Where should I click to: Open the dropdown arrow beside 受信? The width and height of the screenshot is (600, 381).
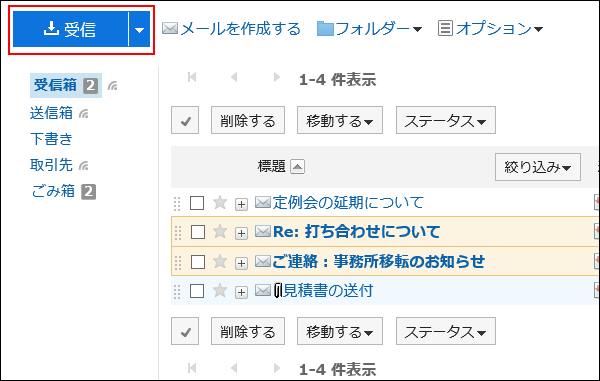click(x=140, y=29)
